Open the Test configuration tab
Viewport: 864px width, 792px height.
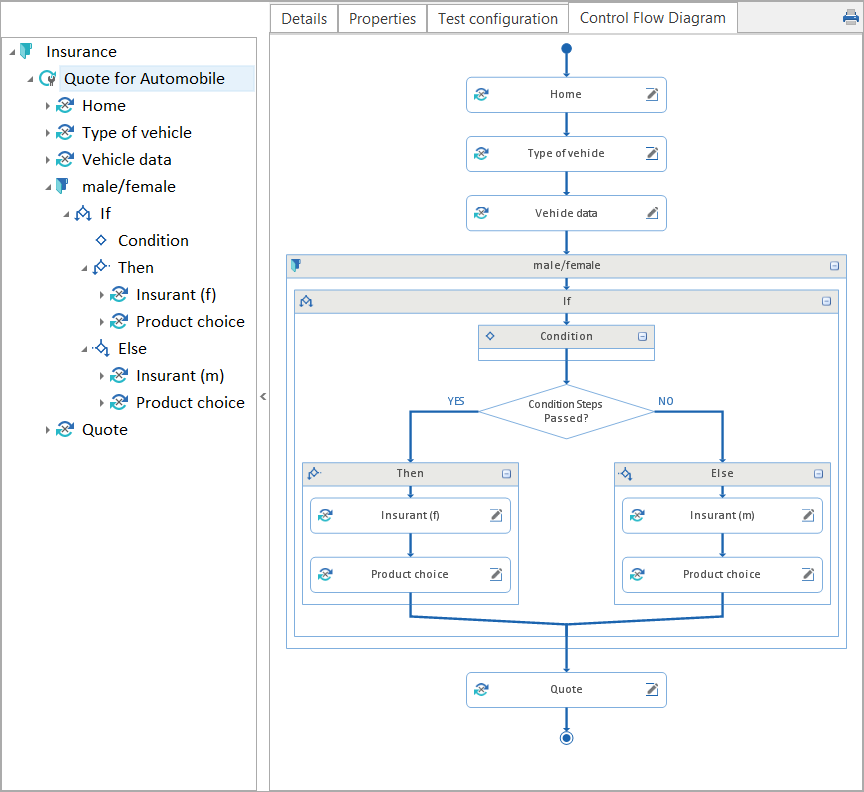coord(497,18)
